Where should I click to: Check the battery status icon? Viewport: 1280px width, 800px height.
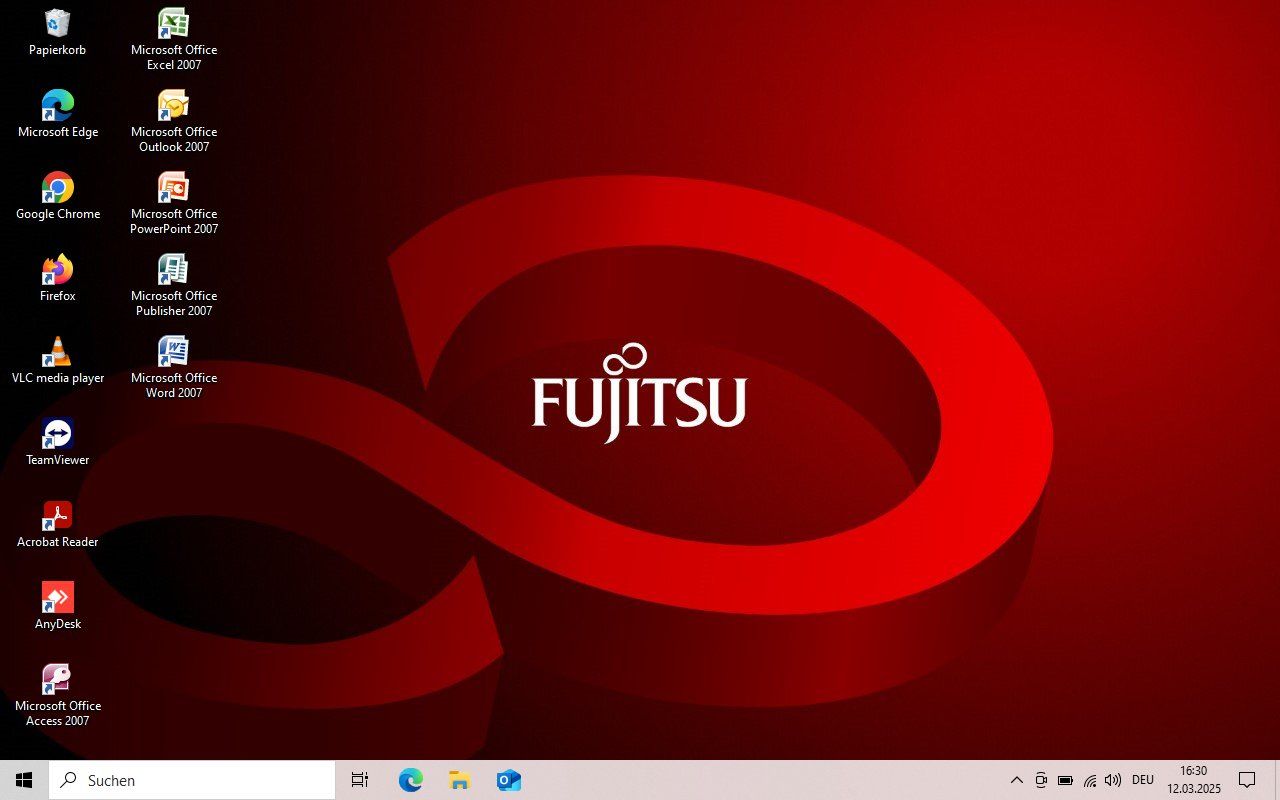tap(1065, 780)
